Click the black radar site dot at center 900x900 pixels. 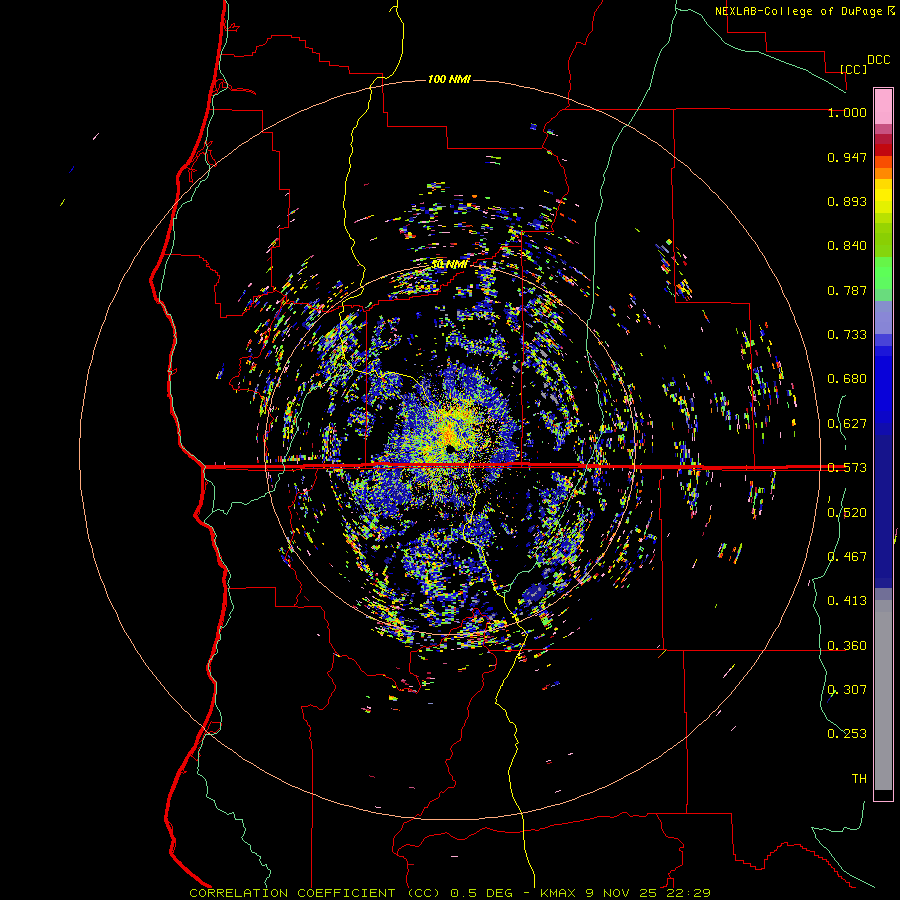tap(451, 448)
